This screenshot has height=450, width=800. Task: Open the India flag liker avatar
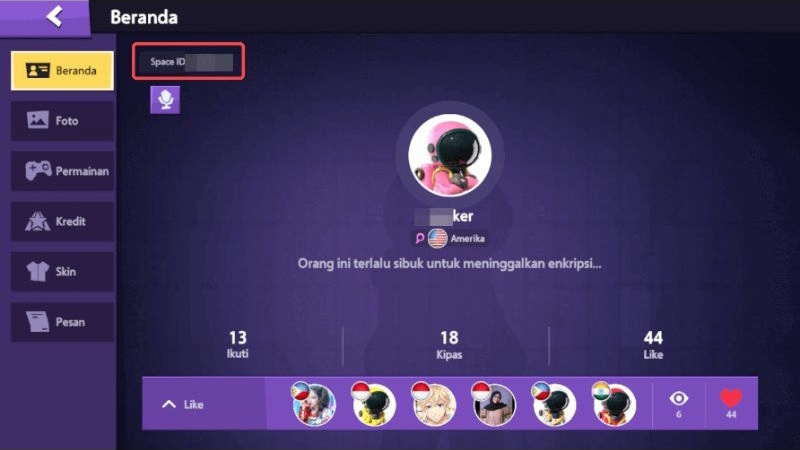tap(614, 405)
